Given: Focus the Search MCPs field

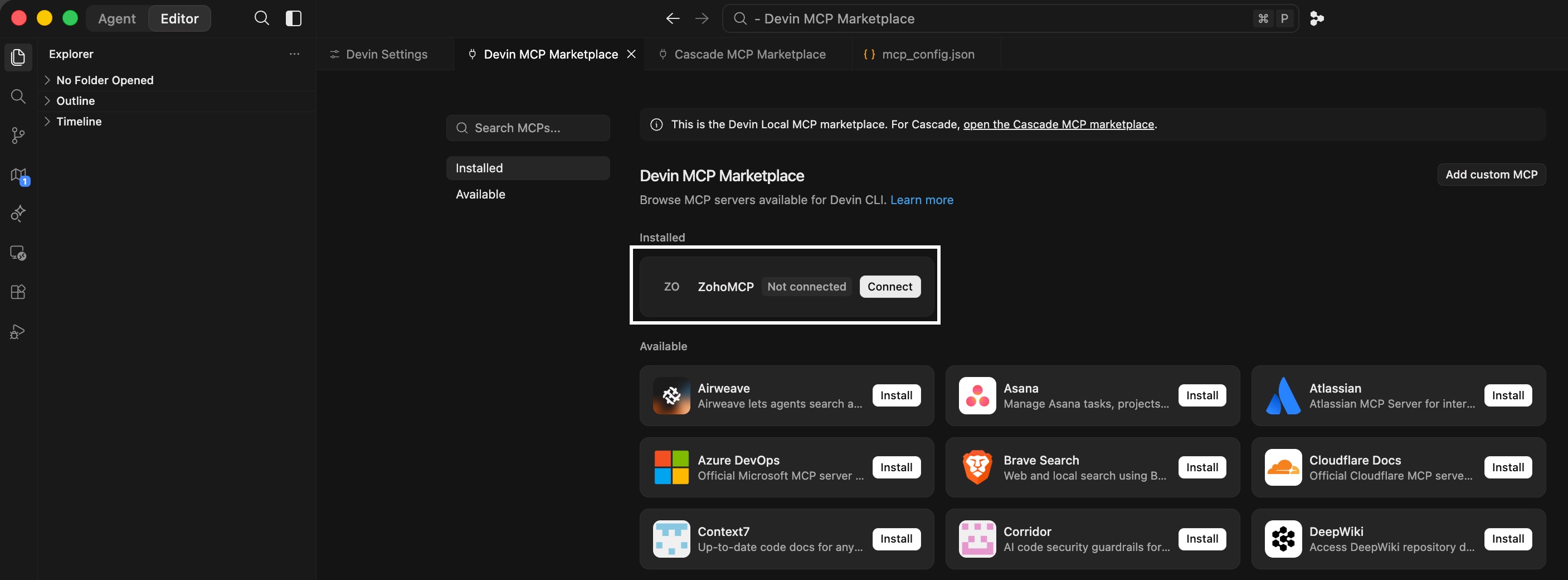Looking at the screenshot, I should click(x=528, y=128).
